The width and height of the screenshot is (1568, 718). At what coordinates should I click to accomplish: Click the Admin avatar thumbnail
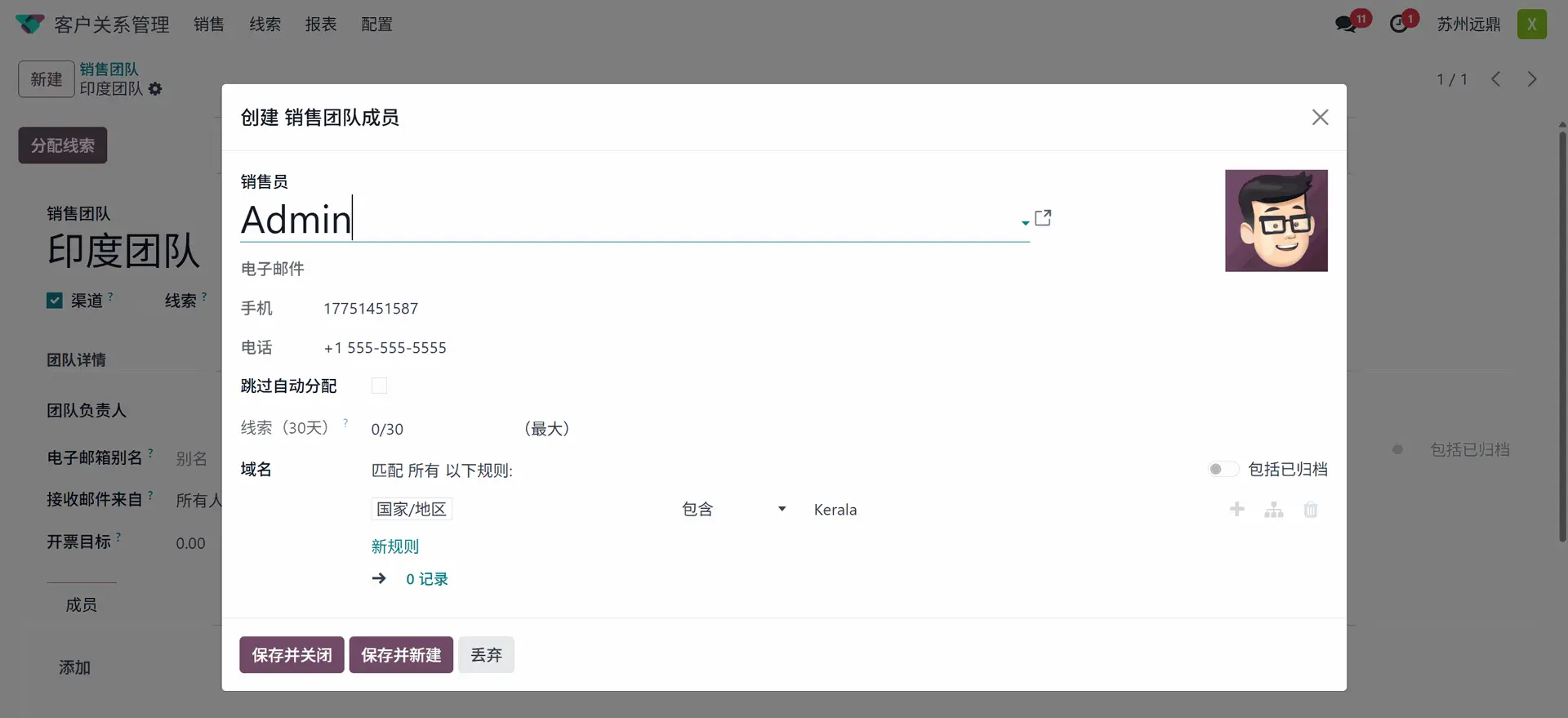[1276, 221]
